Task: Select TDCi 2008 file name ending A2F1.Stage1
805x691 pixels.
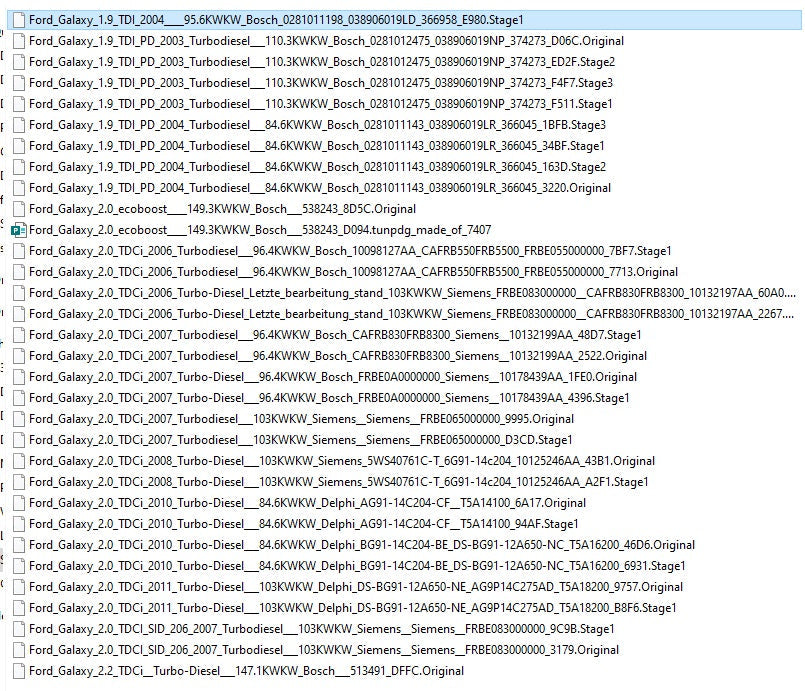Action: pos(339,482)
